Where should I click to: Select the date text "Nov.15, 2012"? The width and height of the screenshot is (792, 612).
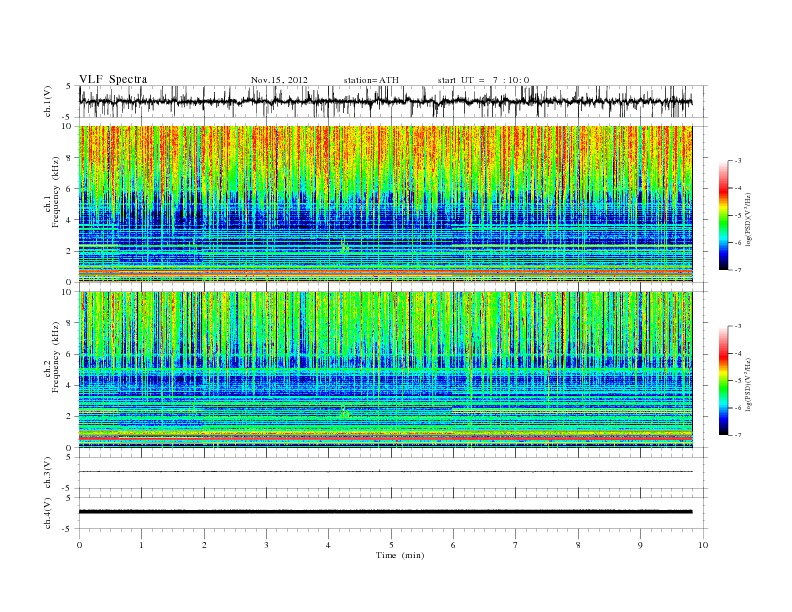point(279,80)
